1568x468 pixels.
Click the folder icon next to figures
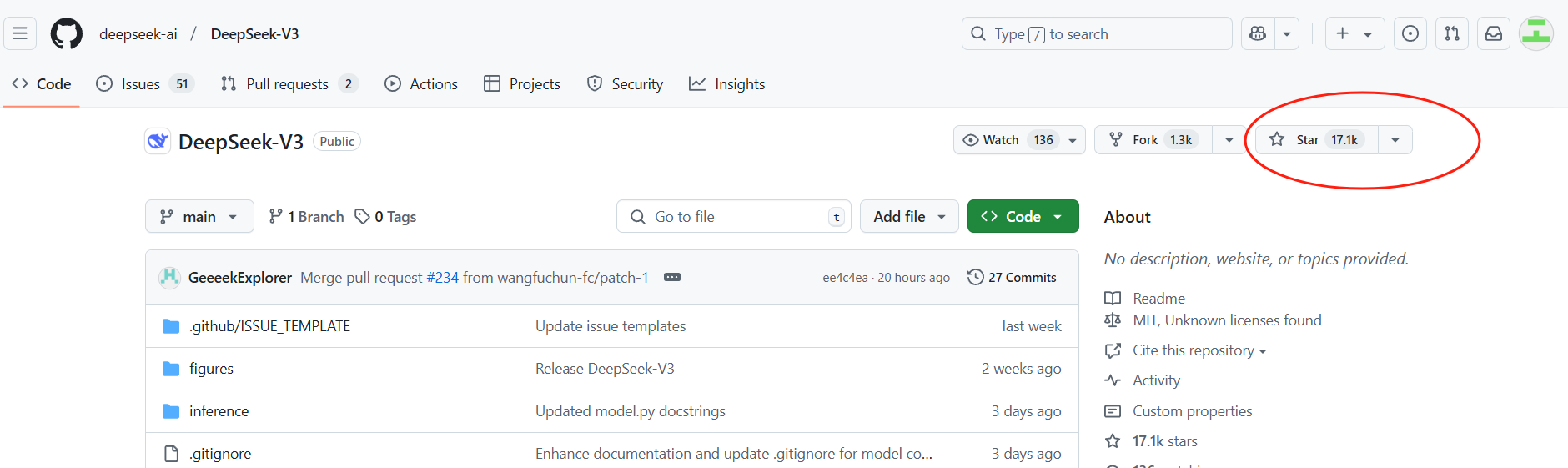[171, 369]
